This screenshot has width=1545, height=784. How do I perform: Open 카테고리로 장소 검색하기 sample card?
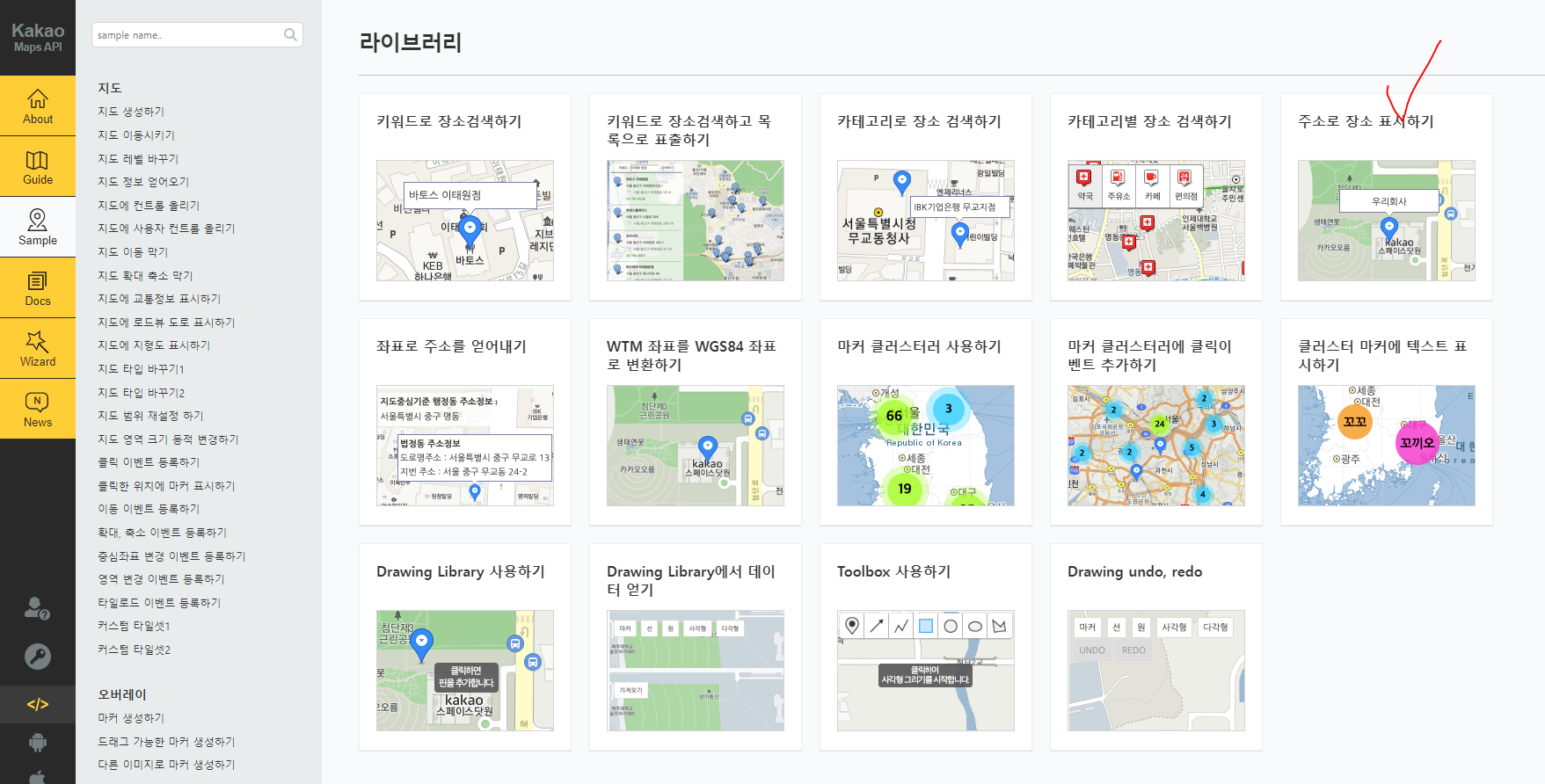click(926, 197)
